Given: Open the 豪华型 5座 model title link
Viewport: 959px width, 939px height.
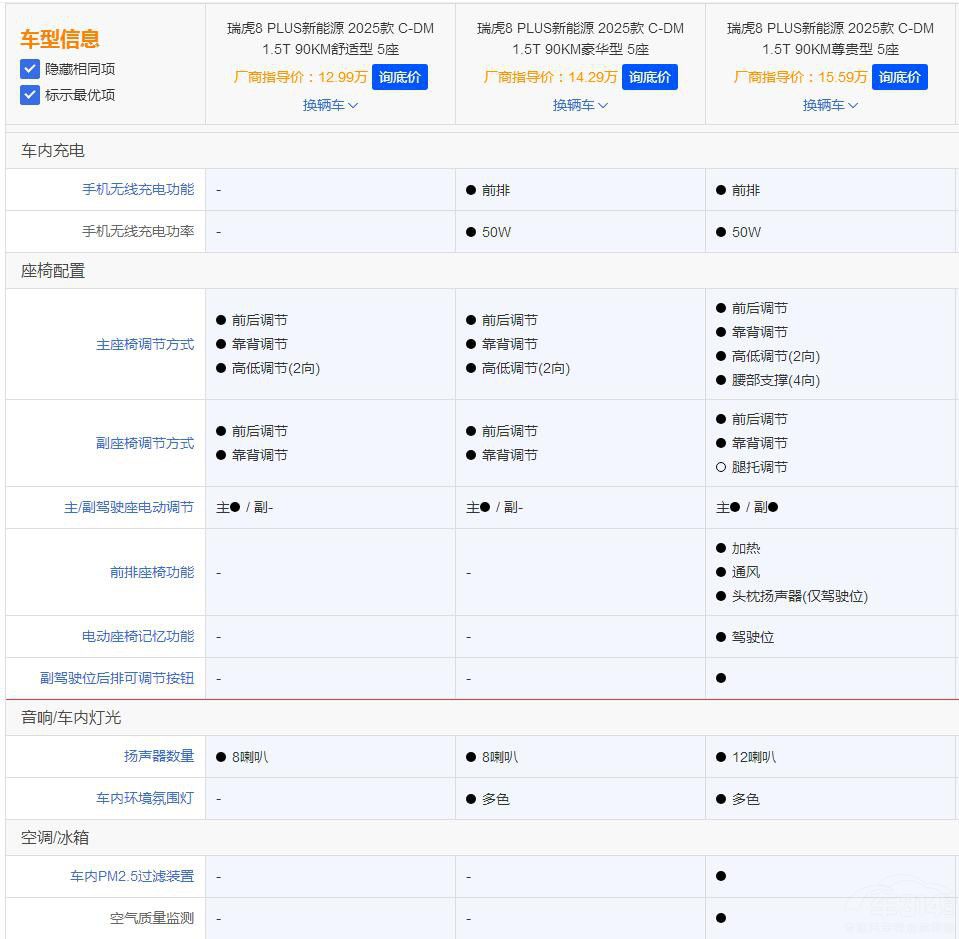Looking at the screenshot, I should (580, 38).
